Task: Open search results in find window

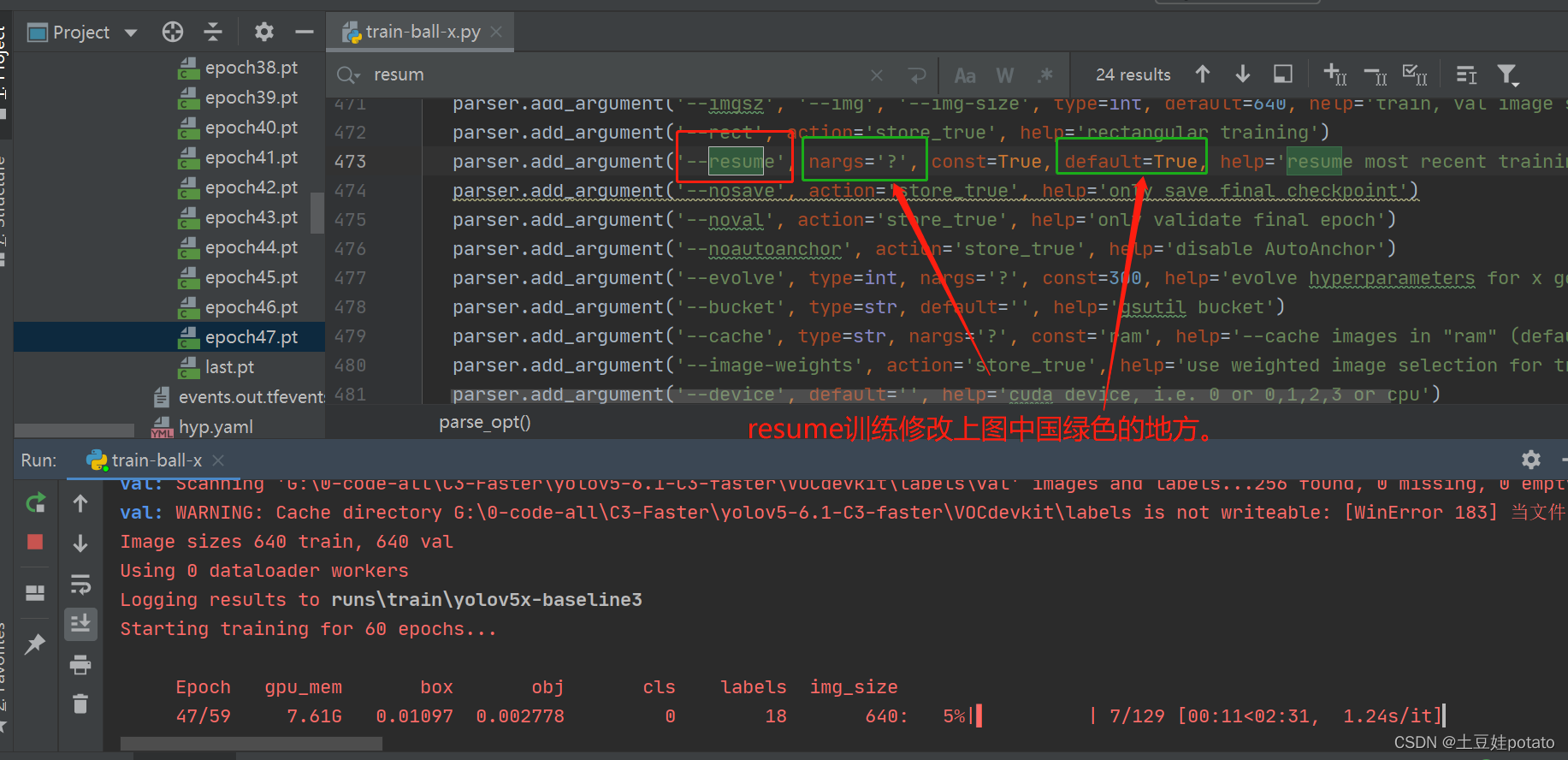Action: (1283, 74)
